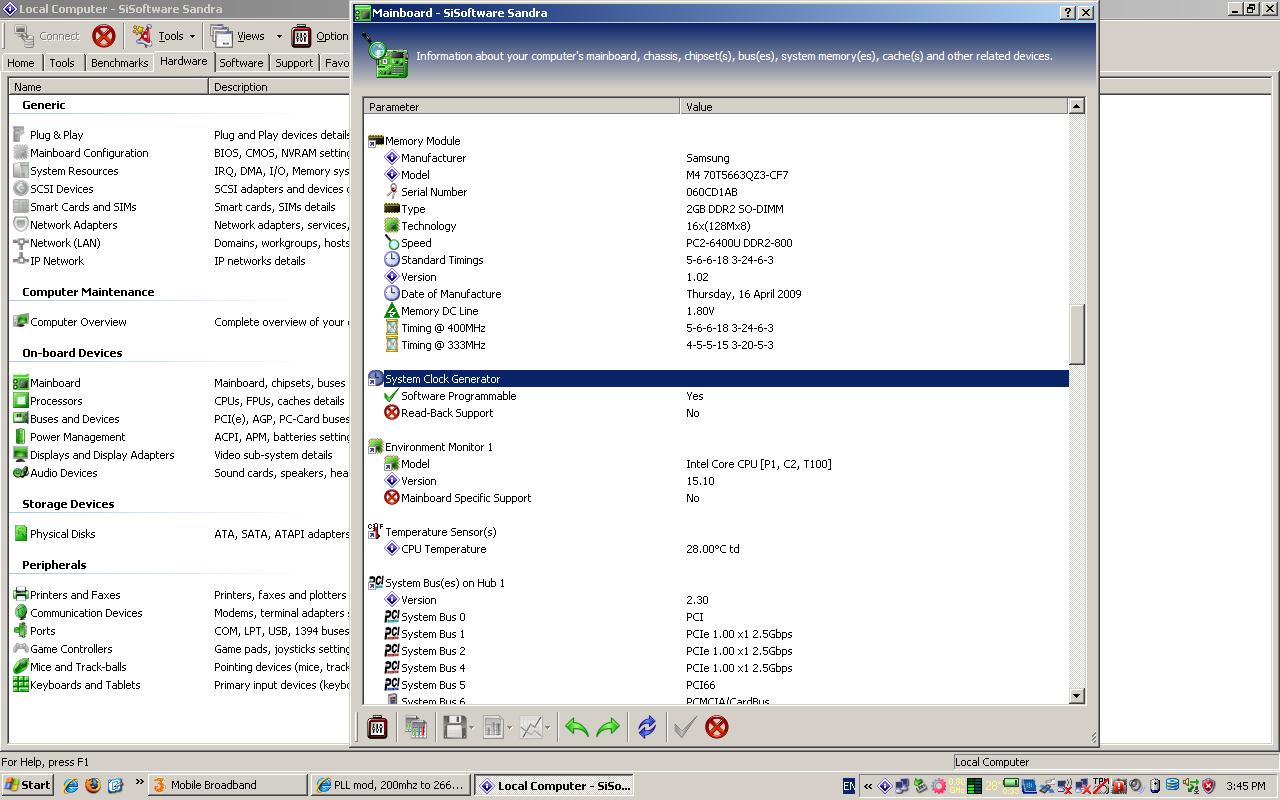Select the Communication Devices module

(78, 613)
